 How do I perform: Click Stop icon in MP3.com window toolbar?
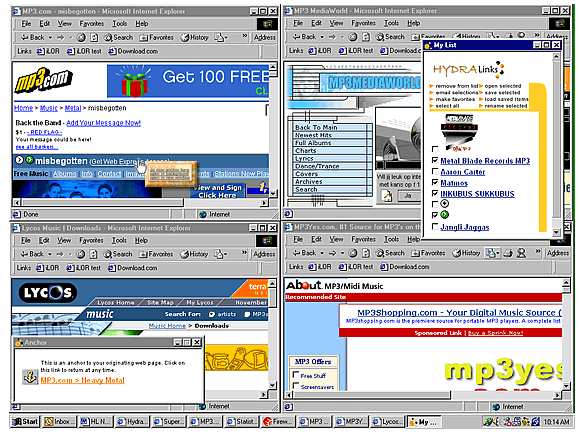coord(81,37)
